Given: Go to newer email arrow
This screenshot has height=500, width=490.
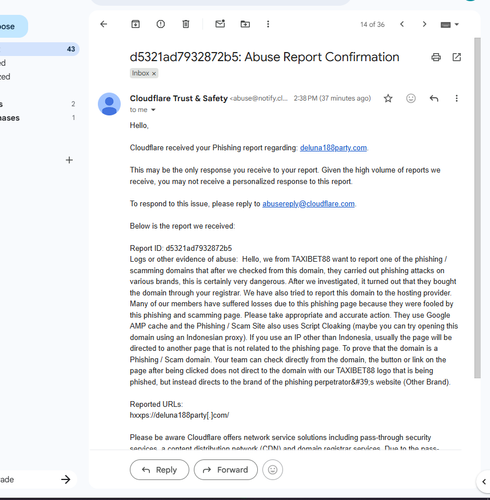Looking at the screenshot, I should click(x=402, y=24).
